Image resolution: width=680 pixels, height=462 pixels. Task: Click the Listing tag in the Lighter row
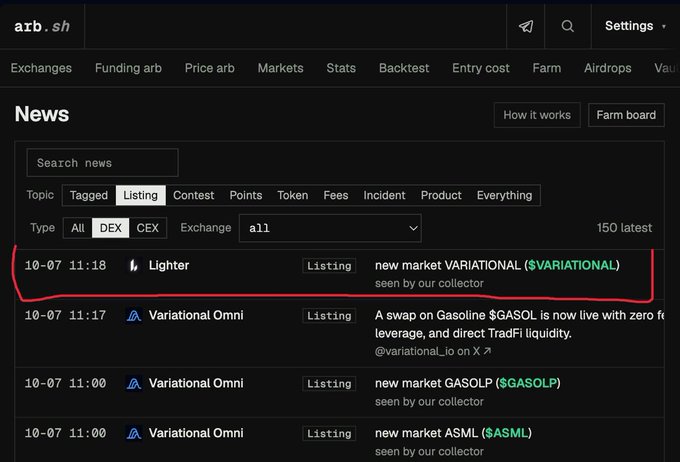[x=329, y=266]
